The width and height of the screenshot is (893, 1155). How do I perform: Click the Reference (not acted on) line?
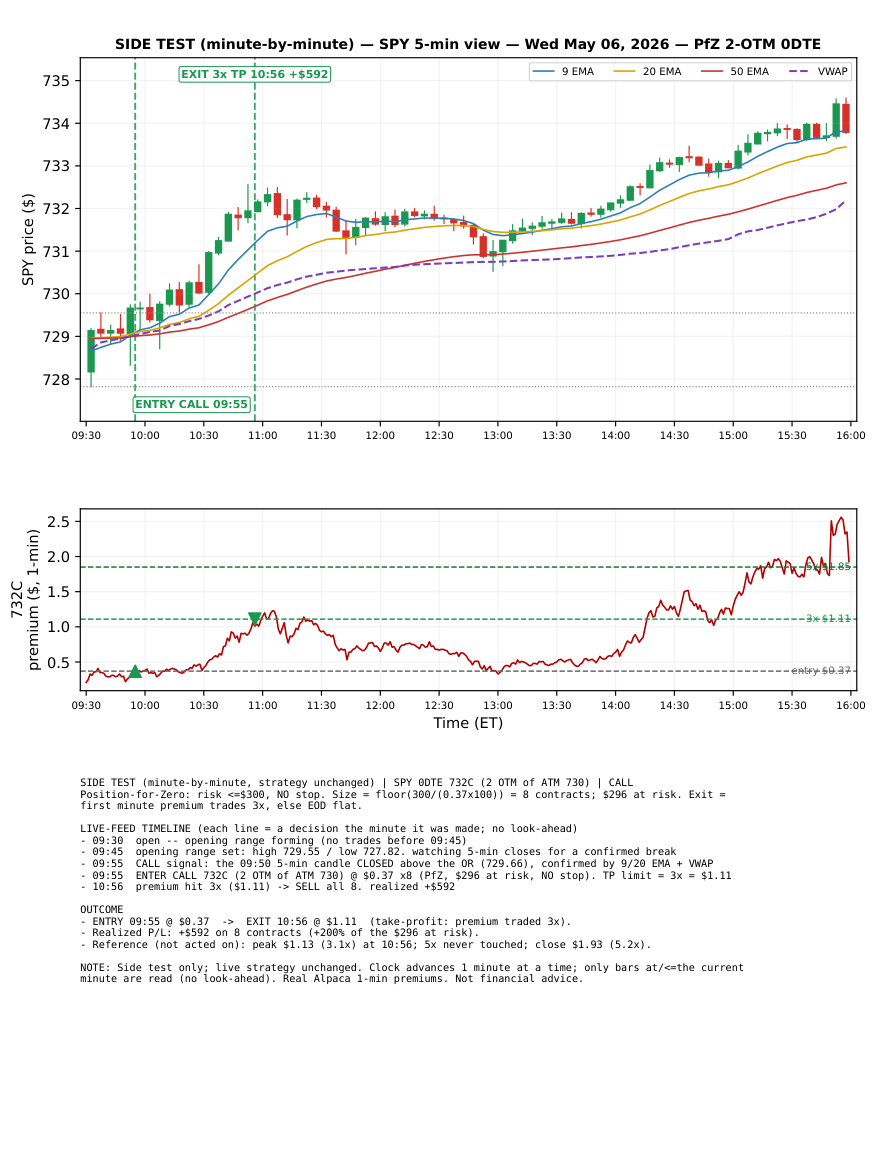tap(365, 944)
